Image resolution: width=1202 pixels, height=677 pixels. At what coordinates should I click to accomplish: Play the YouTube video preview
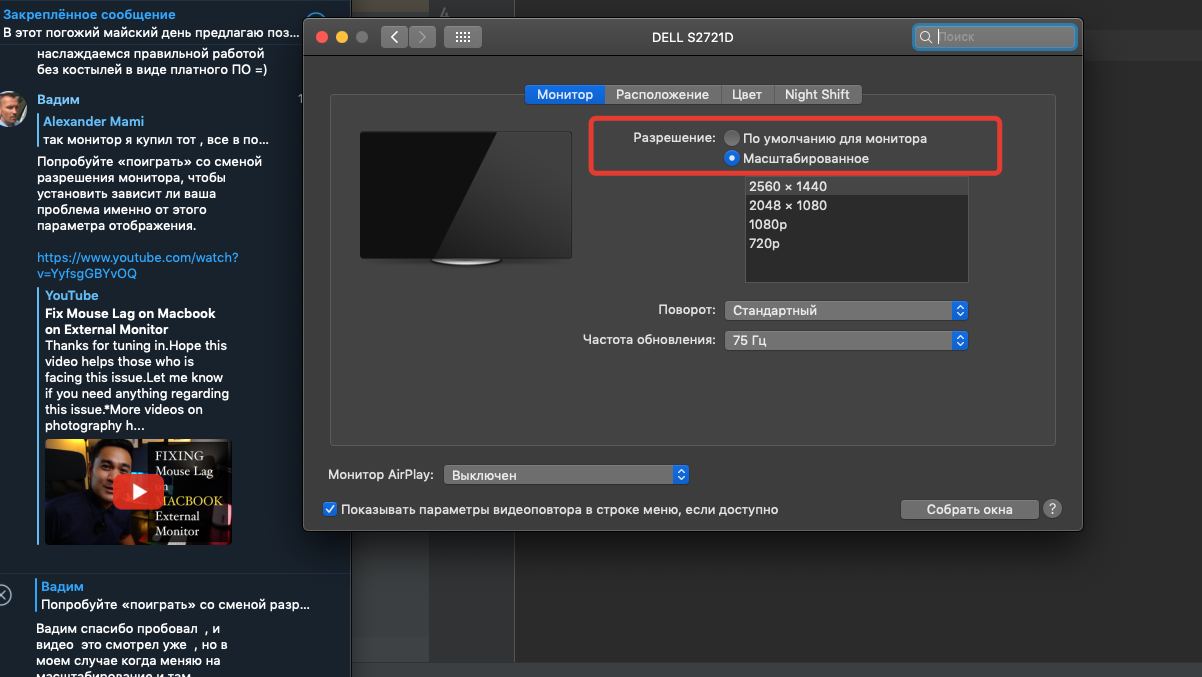[x=138, y=491]
